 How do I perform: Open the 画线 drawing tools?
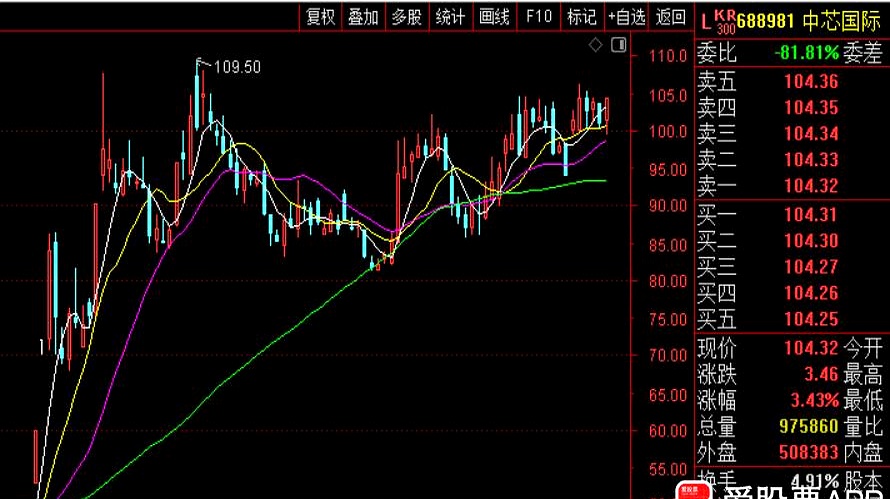(494, 16)
